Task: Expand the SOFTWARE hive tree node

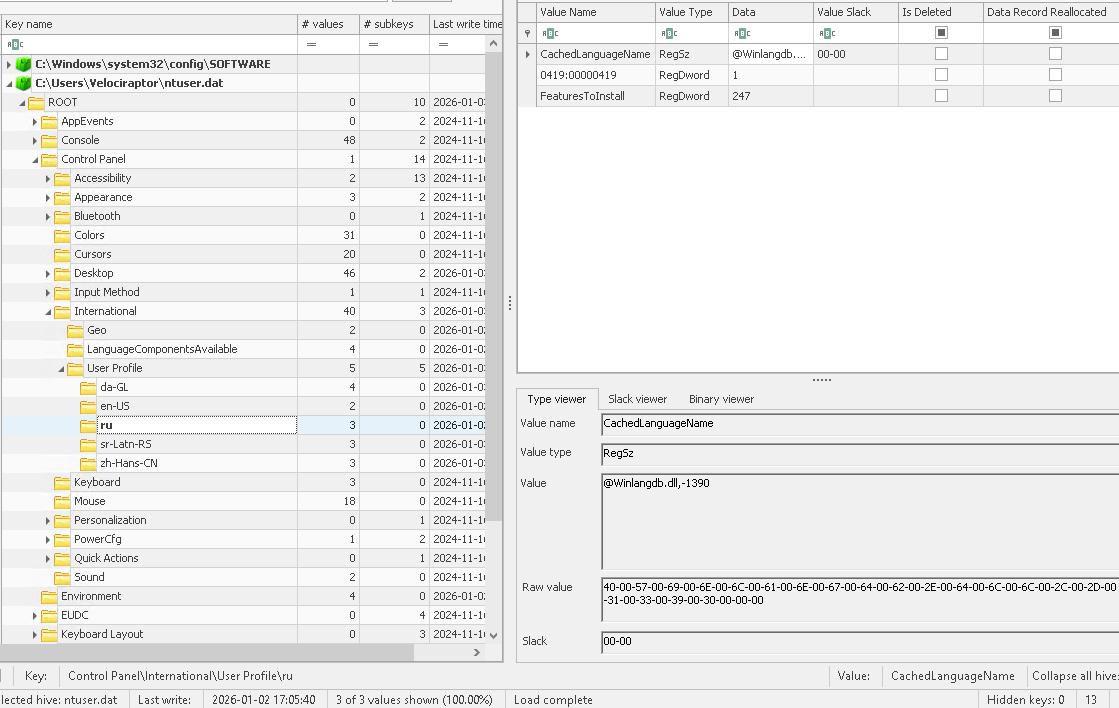Action: point(9,63)
